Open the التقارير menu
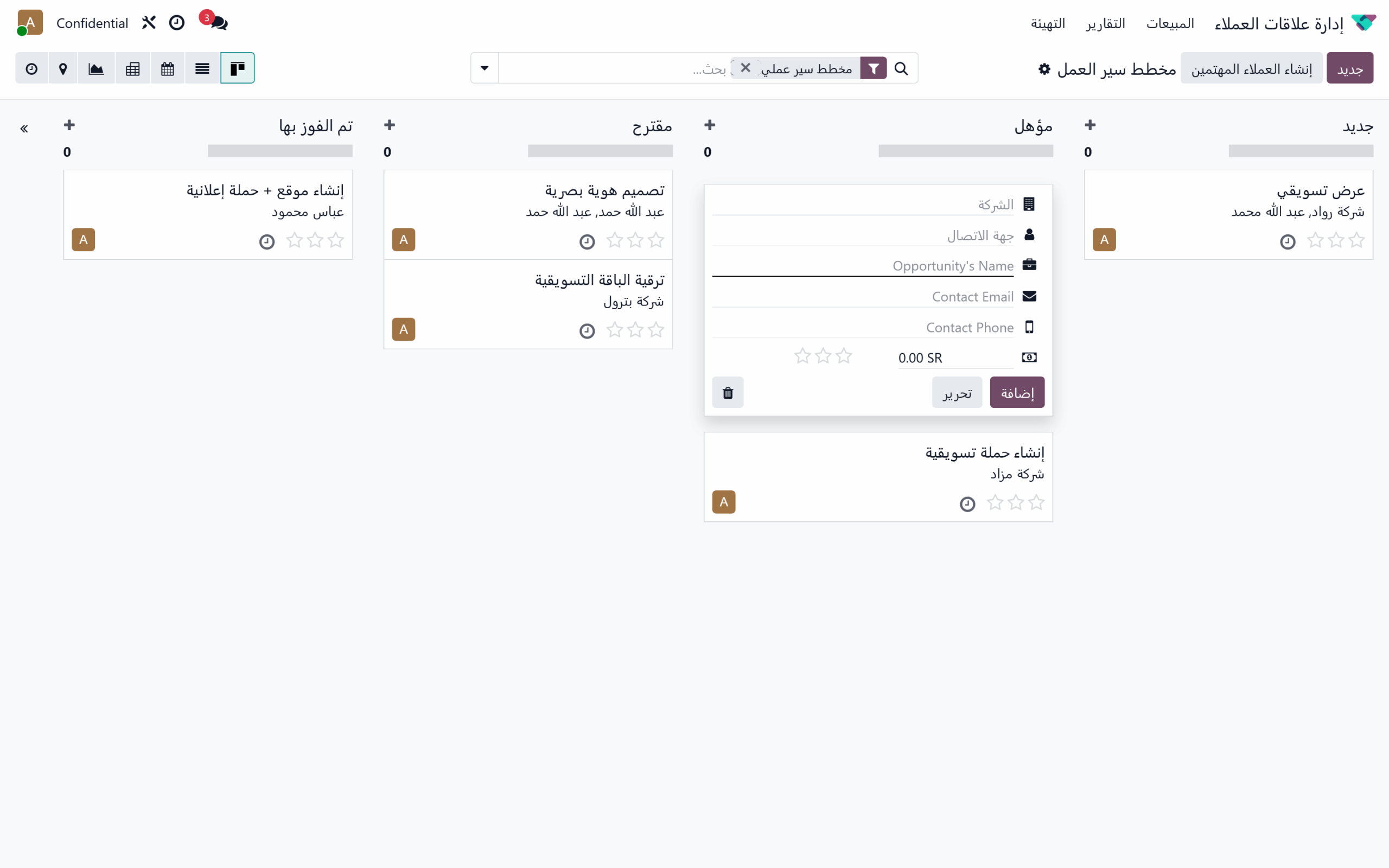Screen dimensions: 1389x868 1105,23
